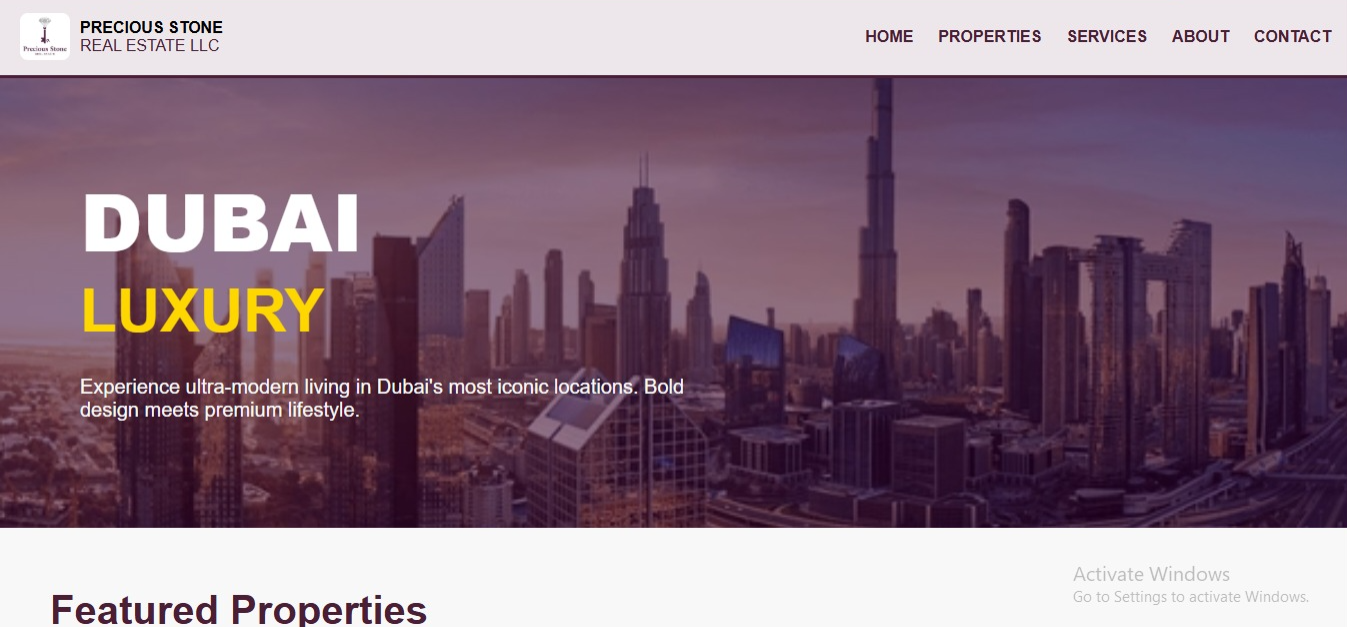Click the white DUBAI hero heading

[x=221, y=223]
